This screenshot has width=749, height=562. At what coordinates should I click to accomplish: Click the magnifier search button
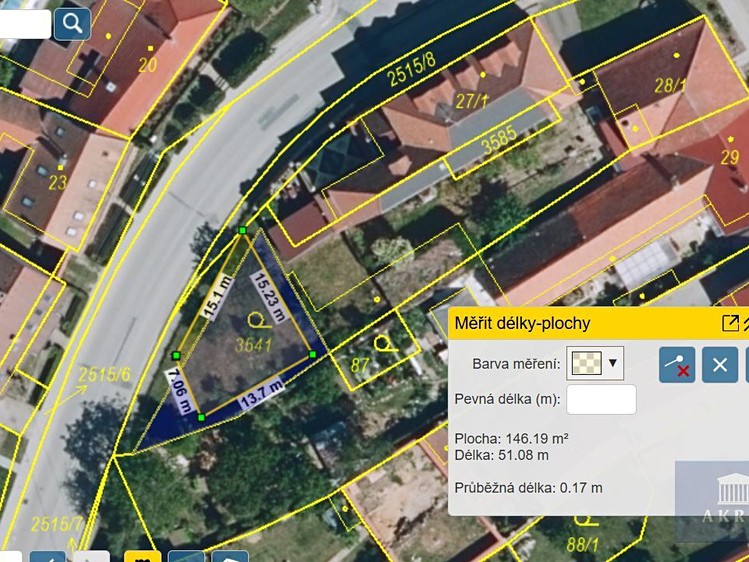tap(72, 23)
